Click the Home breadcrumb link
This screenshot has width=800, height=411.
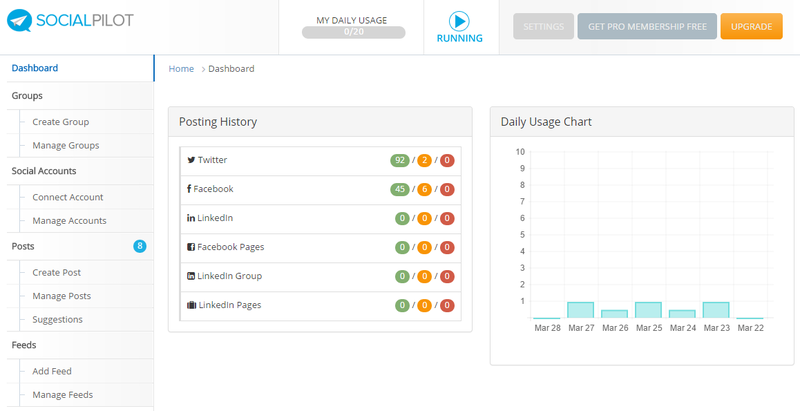click(x=181, y=69)
